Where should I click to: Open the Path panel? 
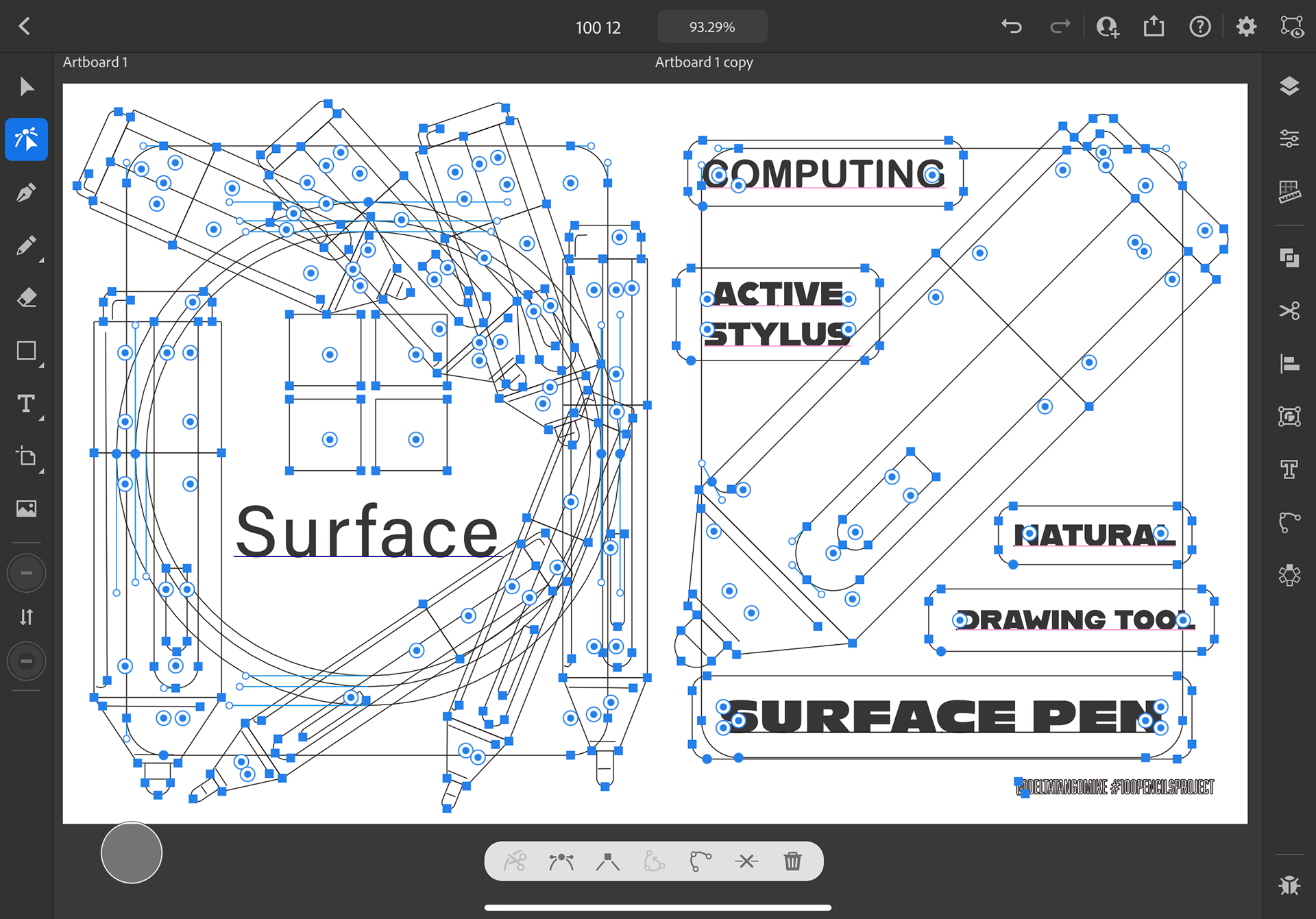[1289, 522]
